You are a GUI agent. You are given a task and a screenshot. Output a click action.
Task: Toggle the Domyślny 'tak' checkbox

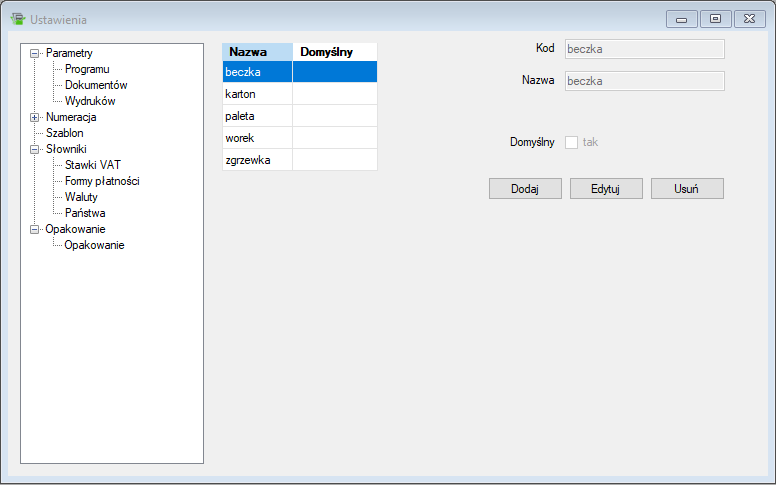pos(572,142)
